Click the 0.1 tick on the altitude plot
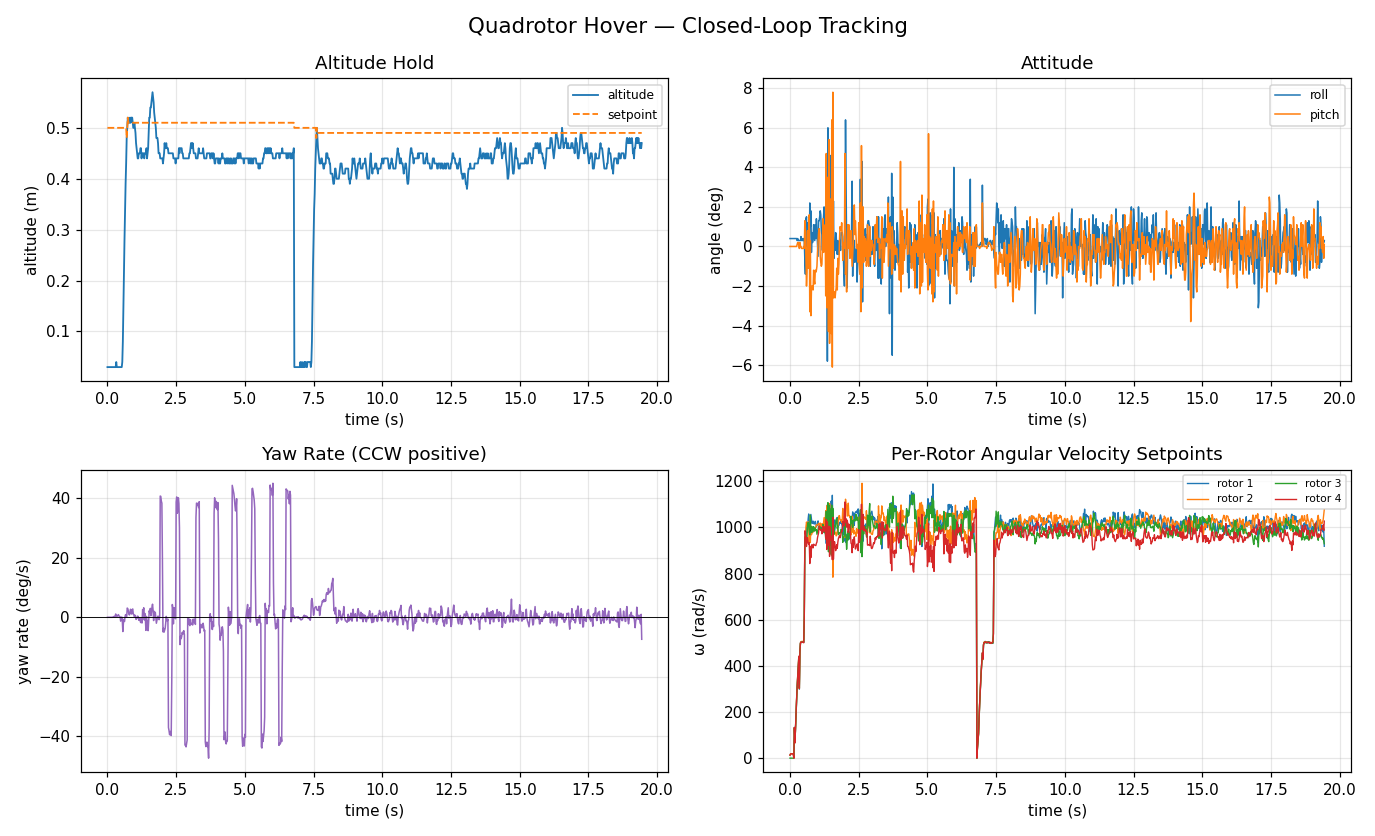The width and height of the screenshot is (1375, 836). [60, 332]
